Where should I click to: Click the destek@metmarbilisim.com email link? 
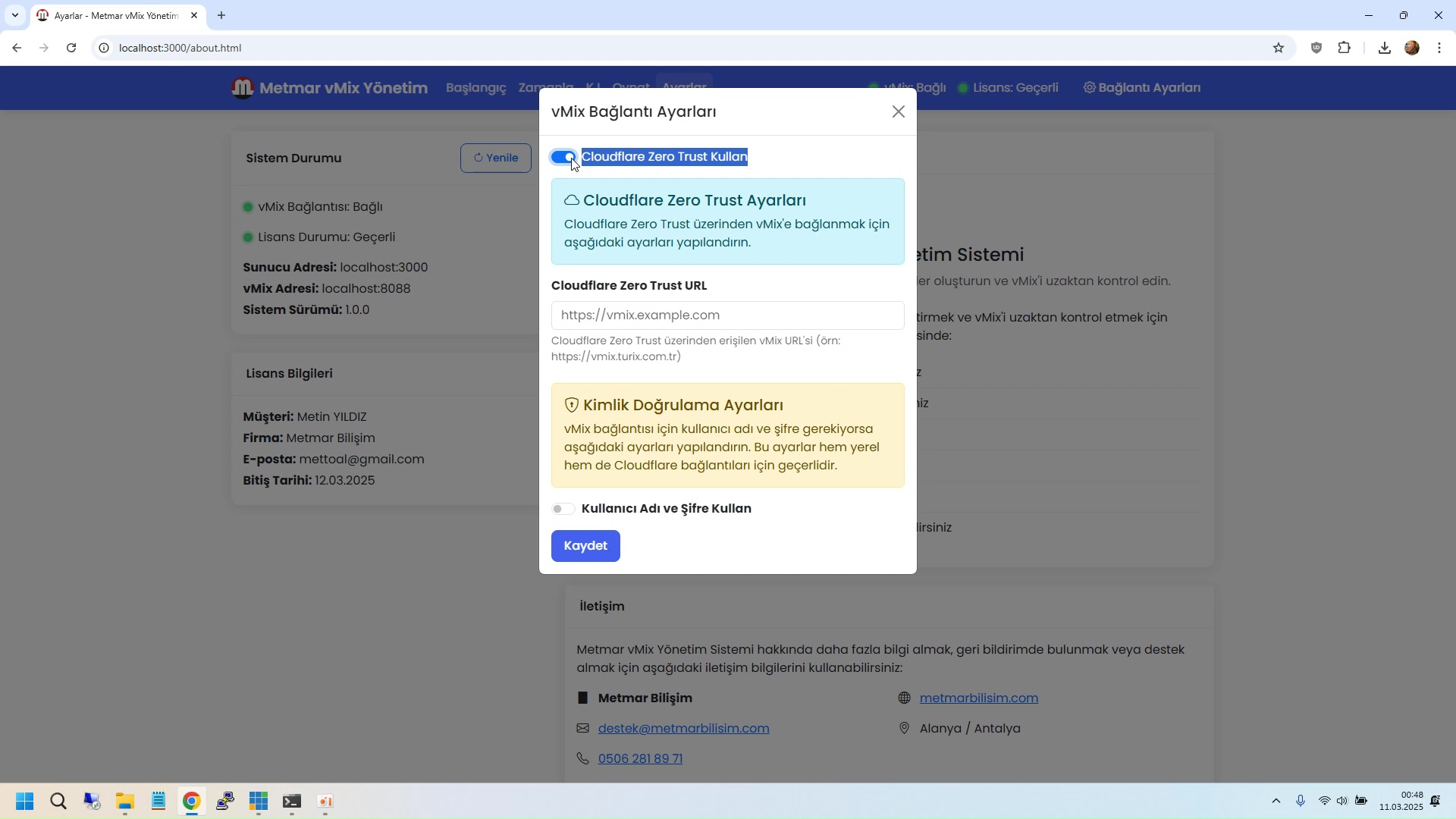coord(684,728)
